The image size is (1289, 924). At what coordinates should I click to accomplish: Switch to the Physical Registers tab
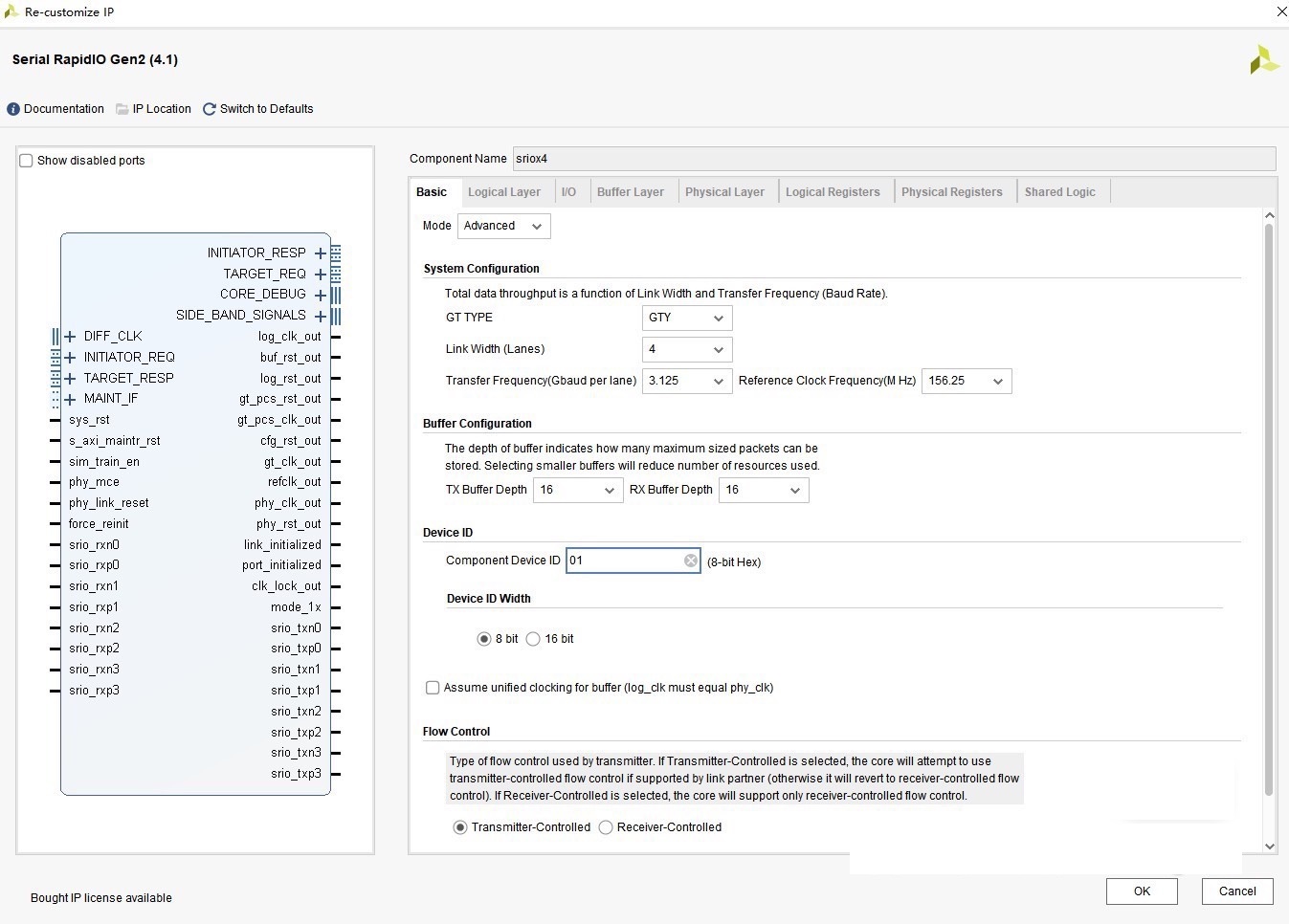[952, 192]
